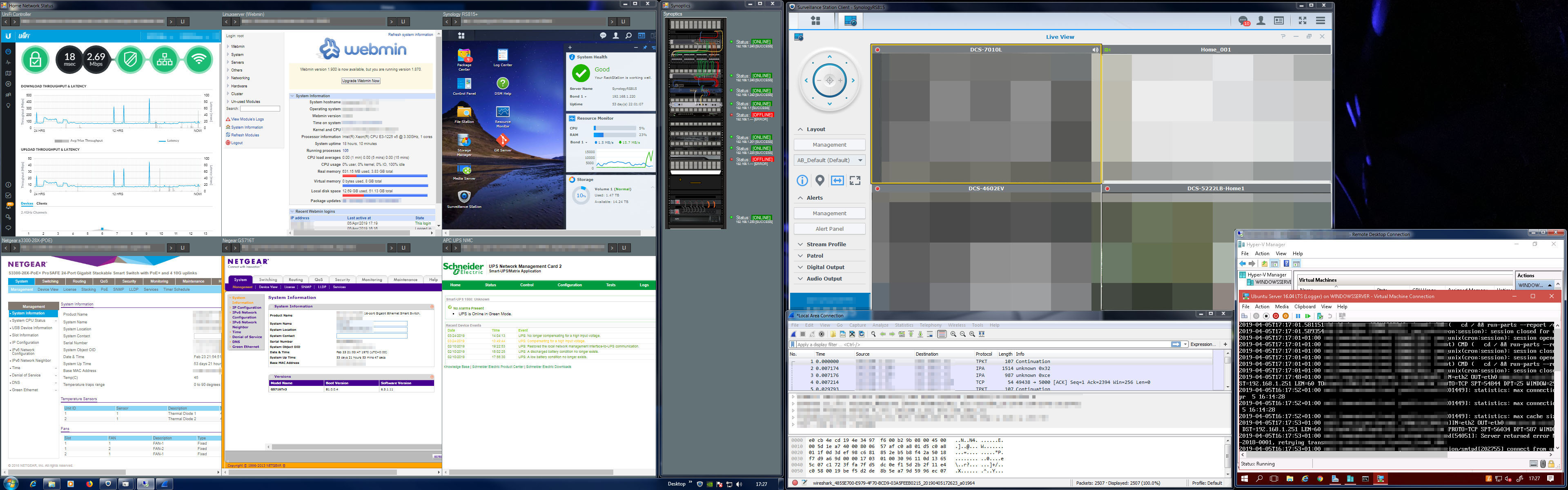Toggle speaker on DCS-7010L camera feed
The image size is (1568, 490).
(1095, 50)
